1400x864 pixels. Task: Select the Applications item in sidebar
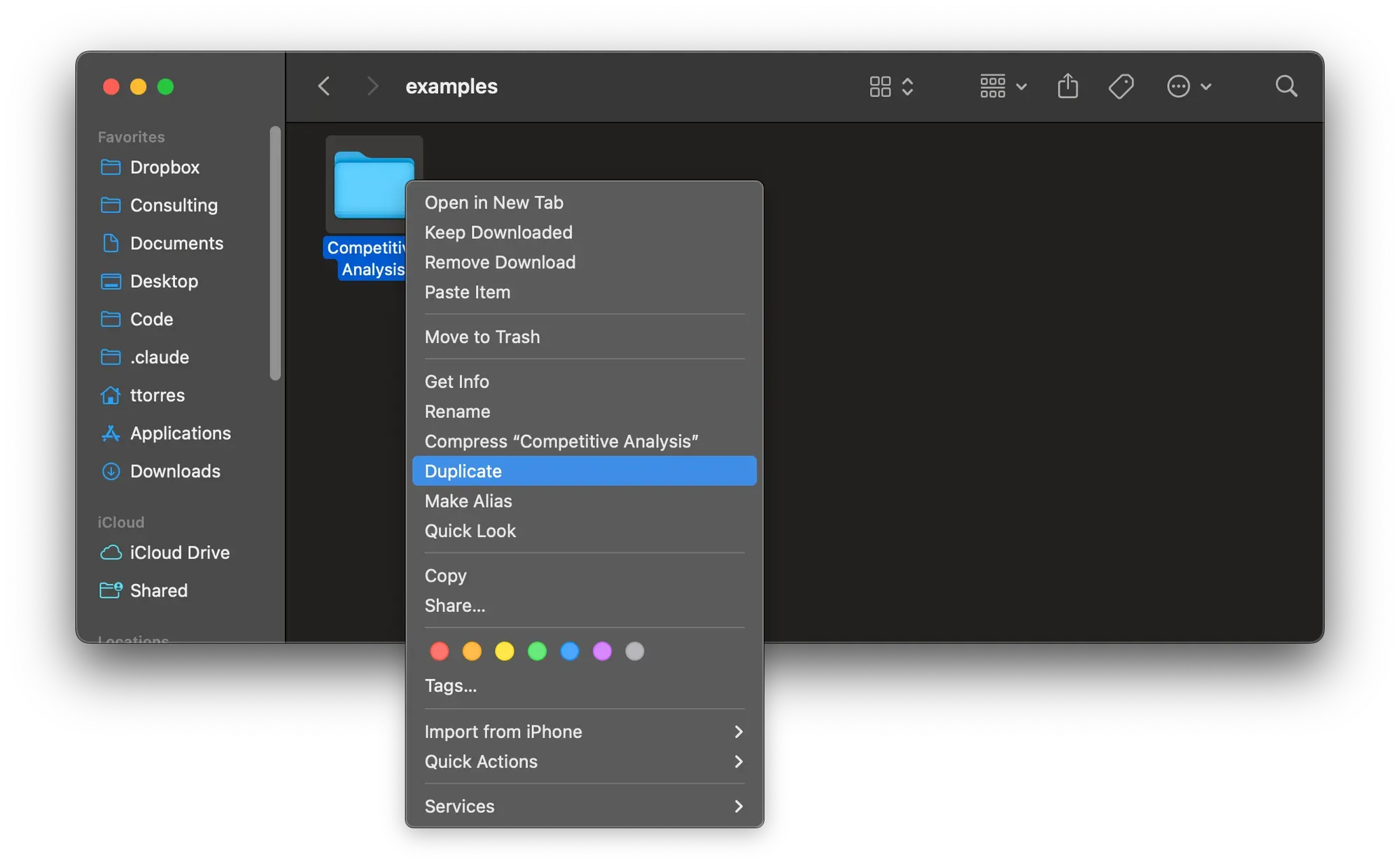pyautogui.click(x=181, y=433)
